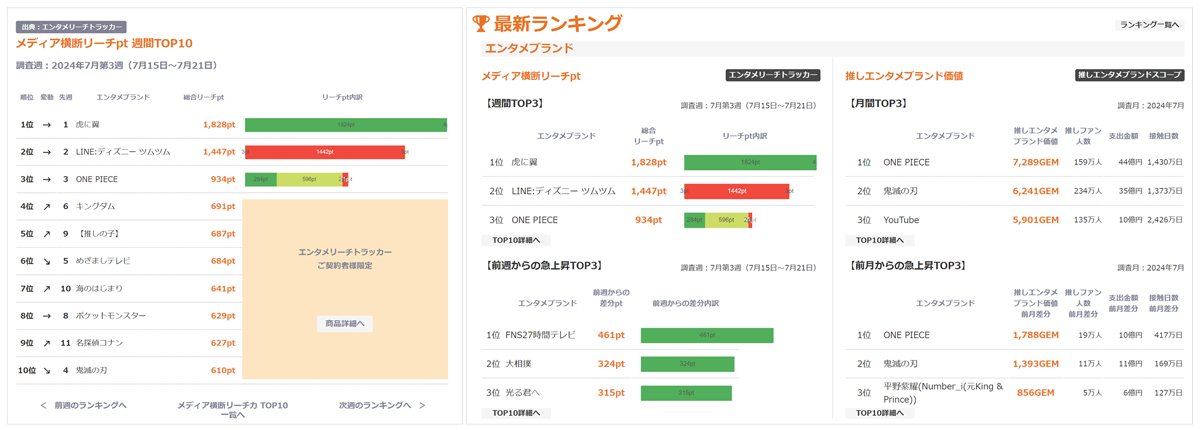Screen dimensions: 1200x430
Task: Click 光る君へ in the 急上昇 table
Action: [x=523, y=392]
